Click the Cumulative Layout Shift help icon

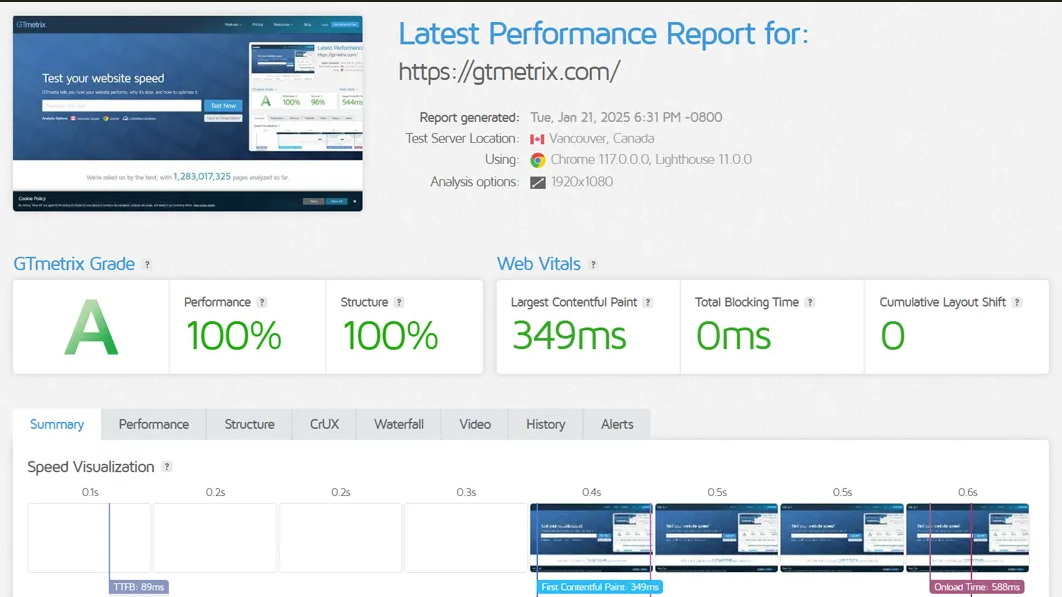(1017, 302)
